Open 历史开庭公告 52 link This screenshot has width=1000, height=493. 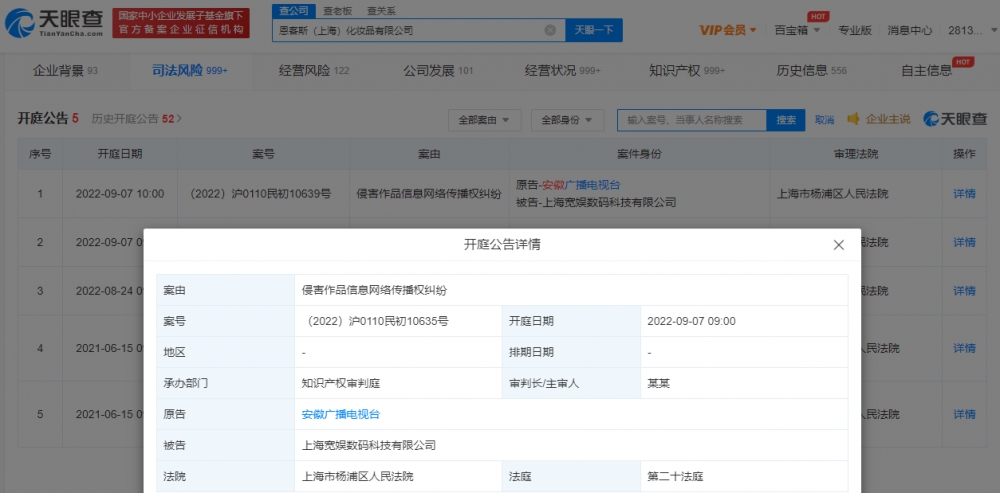tap(136, 119)
